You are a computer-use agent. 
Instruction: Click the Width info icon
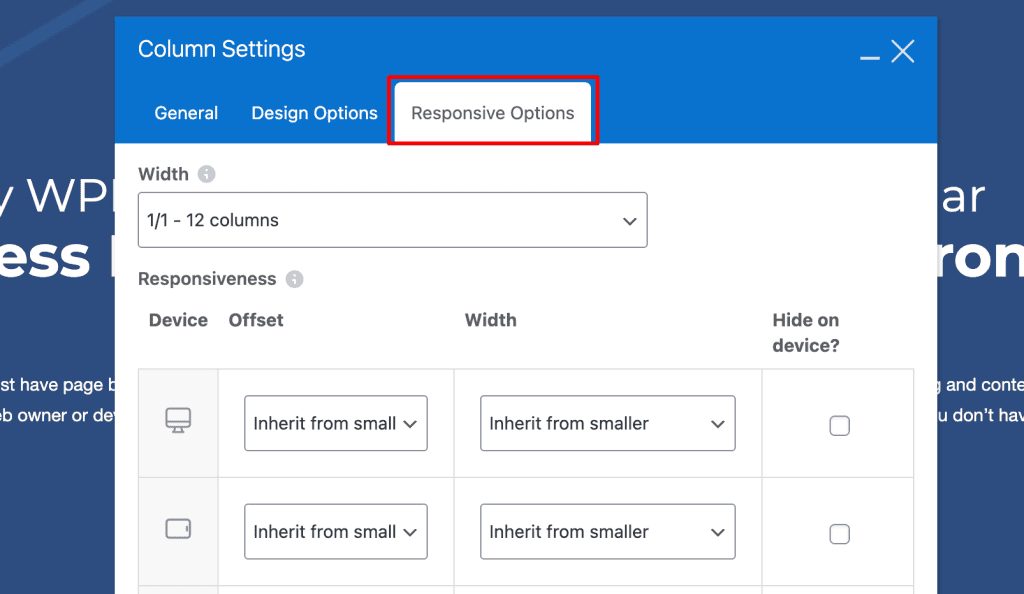206,174
